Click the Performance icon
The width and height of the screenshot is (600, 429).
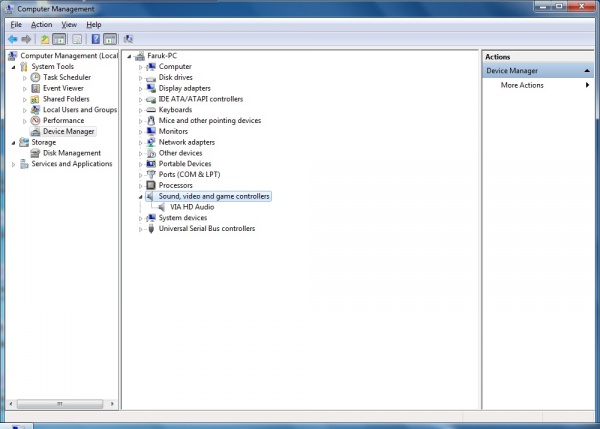[x=35, y=121]
